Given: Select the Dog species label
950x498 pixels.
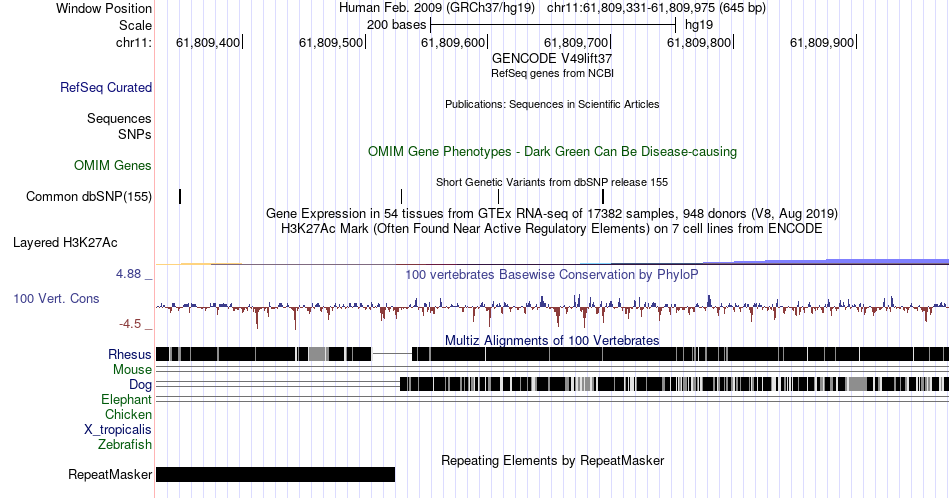Looking at the screenshot, I should [140, 385].
